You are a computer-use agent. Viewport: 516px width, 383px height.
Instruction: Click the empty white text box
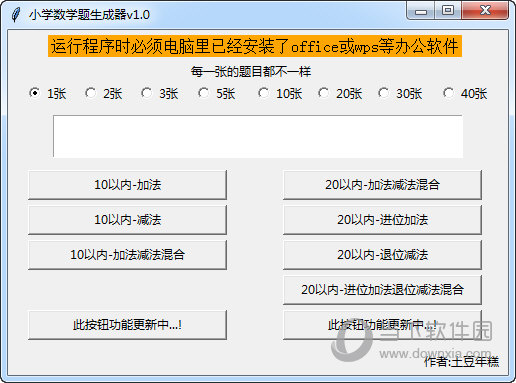(x=258, y=136)
